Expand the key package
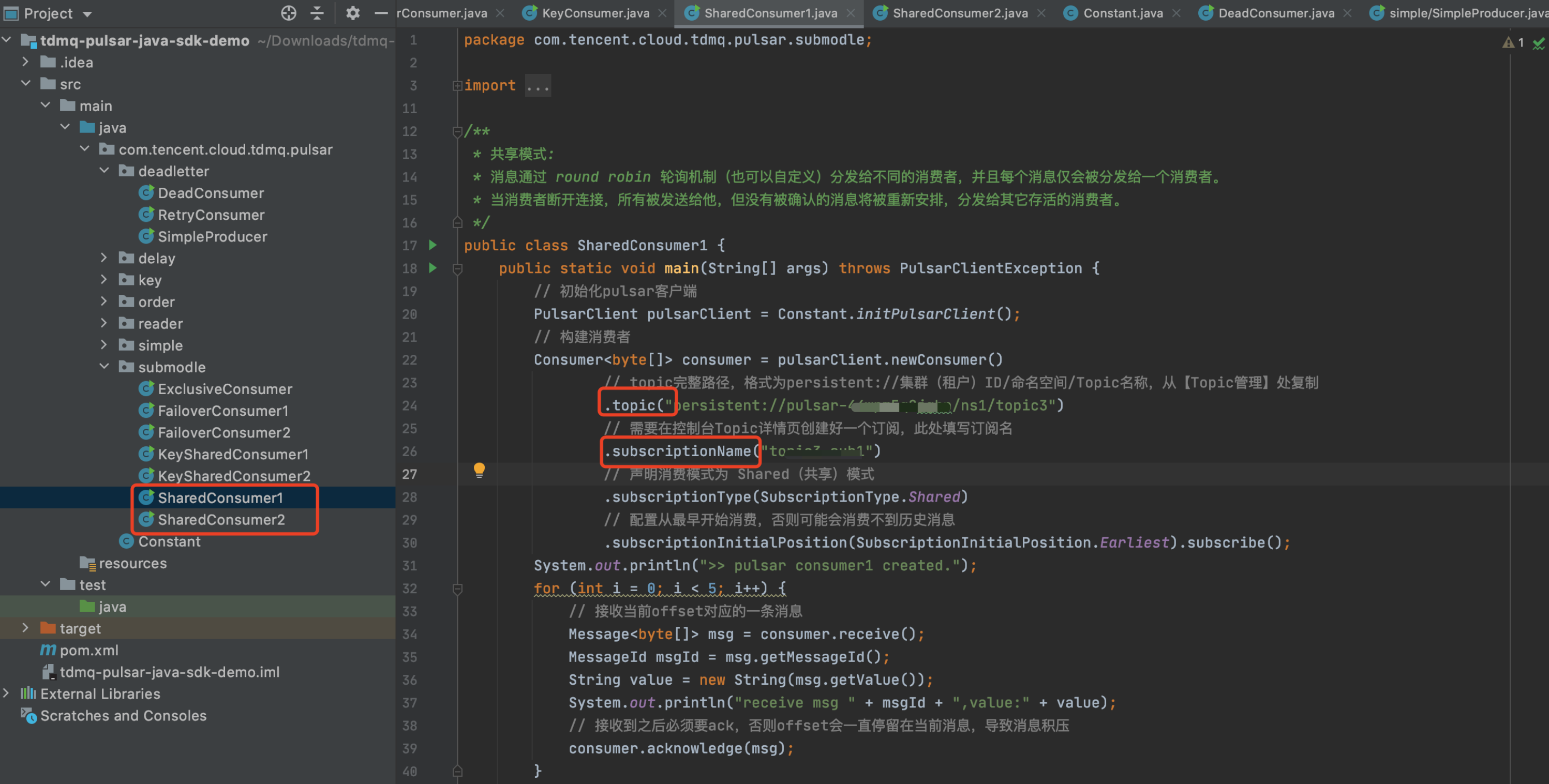Viewport: 1549px width, 784px height. point(104,279)
